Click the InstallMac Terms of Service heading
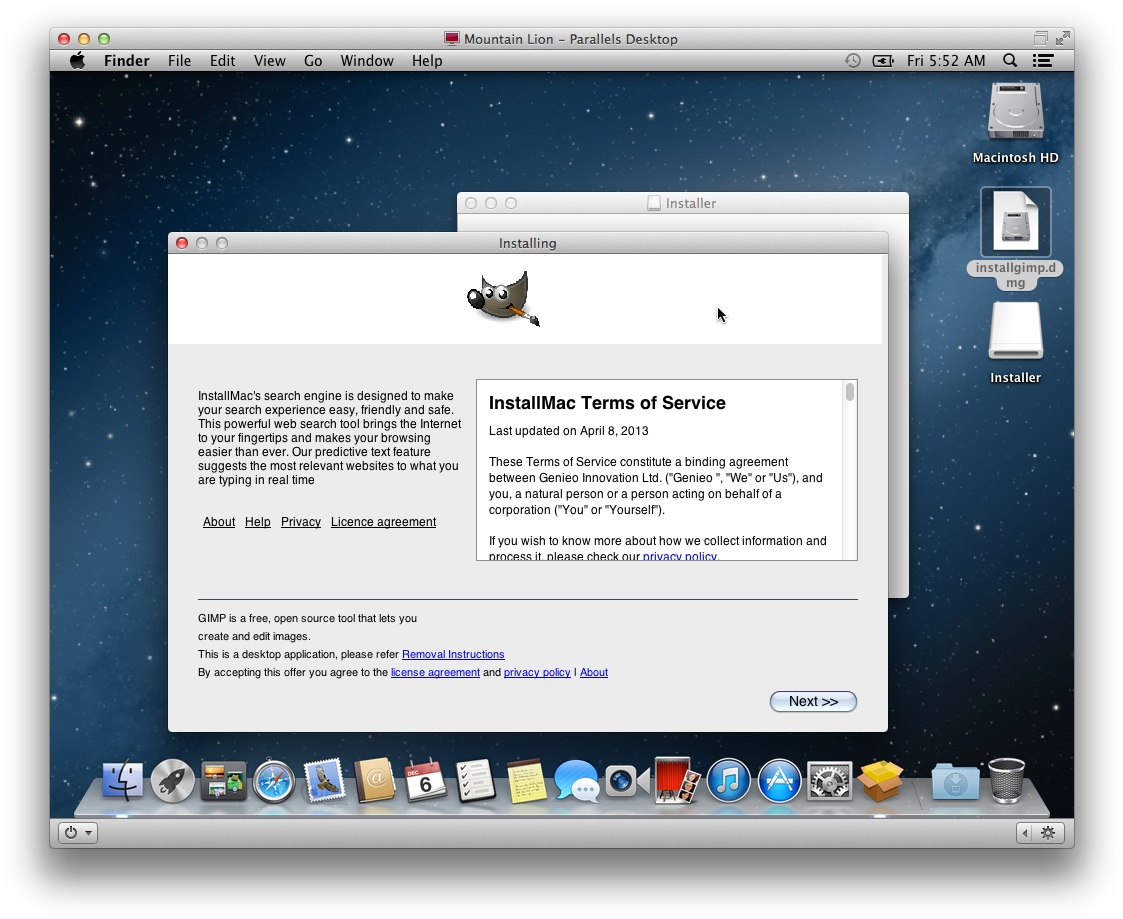Viewport: 1123px width, 919px height. (607, 403)
